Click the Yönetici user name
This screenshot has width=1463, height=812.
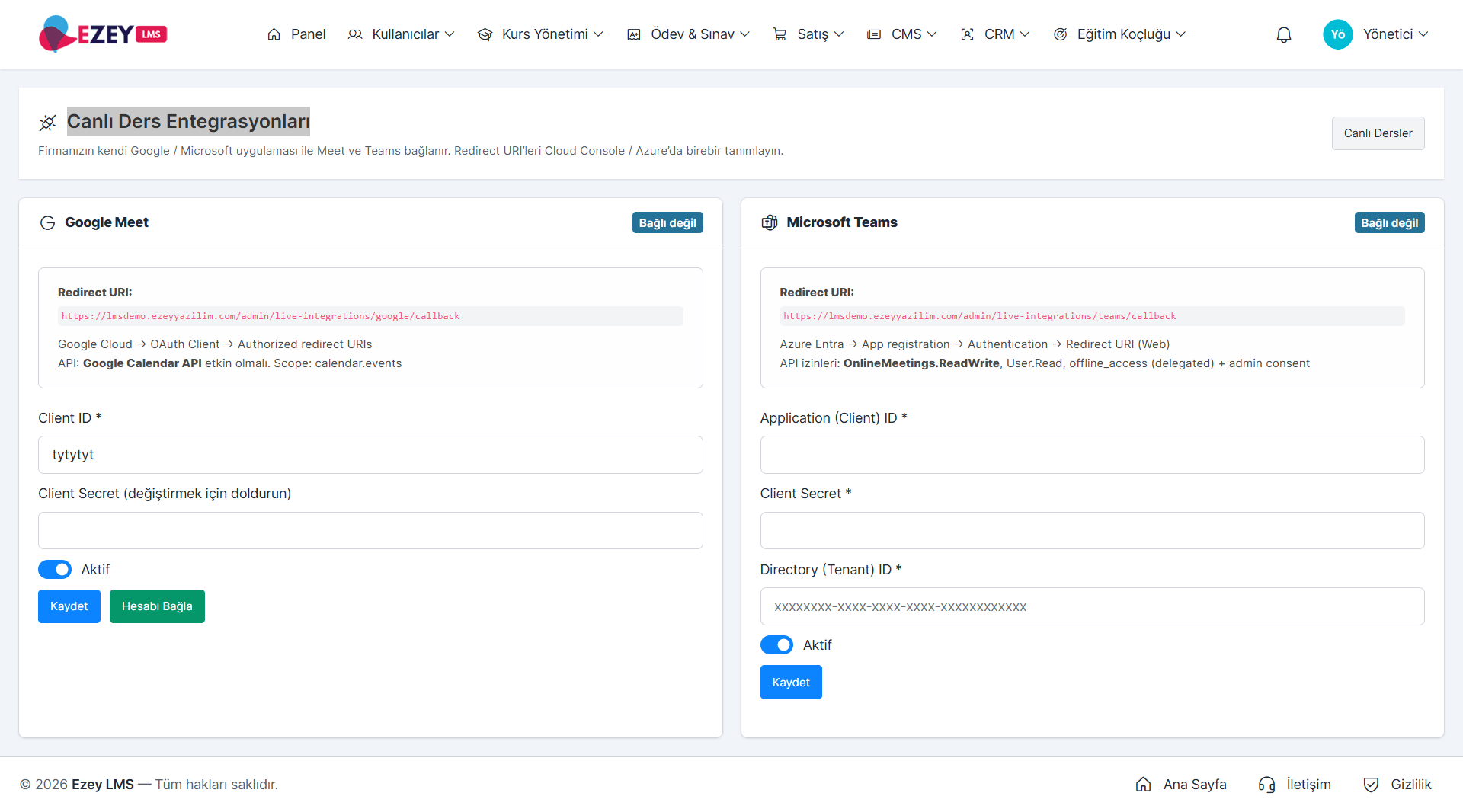1388,34
